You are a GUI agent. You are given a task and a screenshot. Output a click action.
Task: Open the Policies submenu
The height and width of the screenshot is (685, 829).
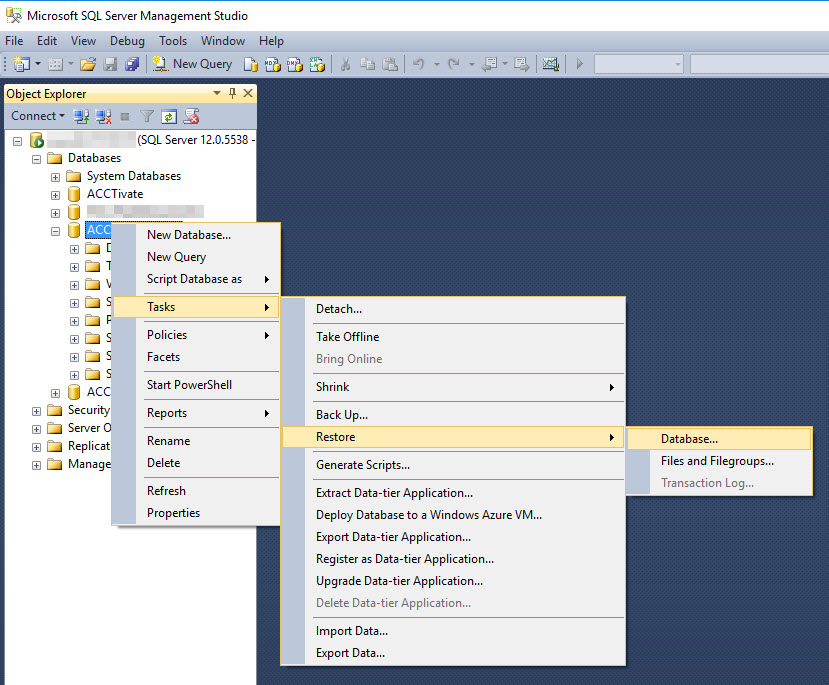(x=196, y=335)
